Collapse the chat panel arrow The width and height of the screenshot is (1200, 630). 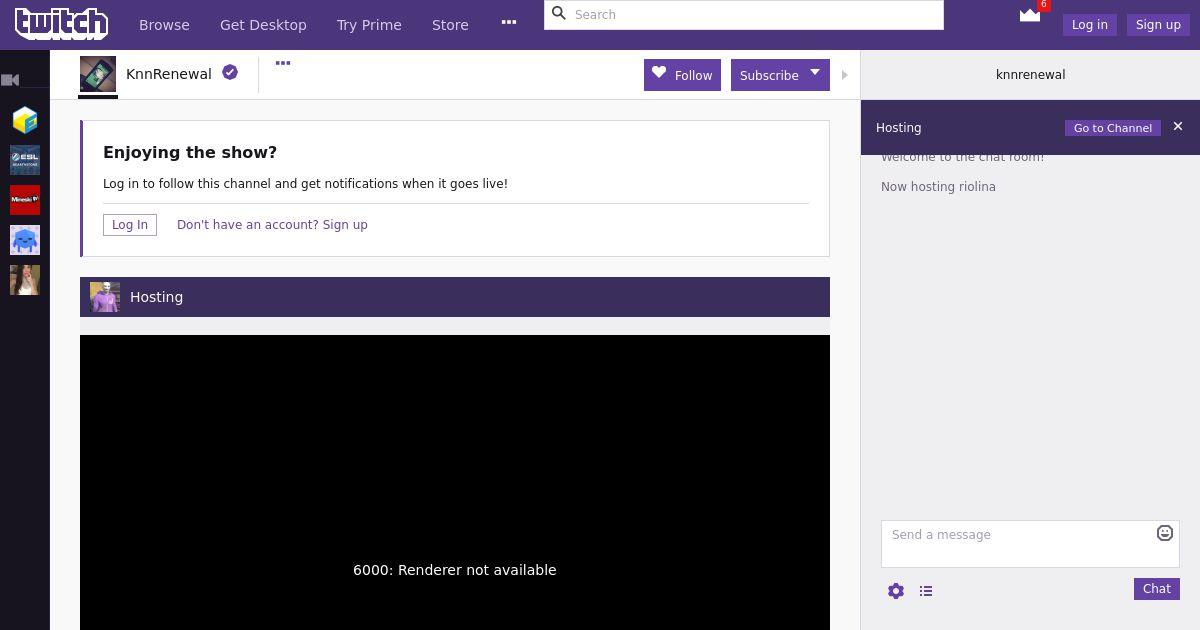click(x=845, y=75)
